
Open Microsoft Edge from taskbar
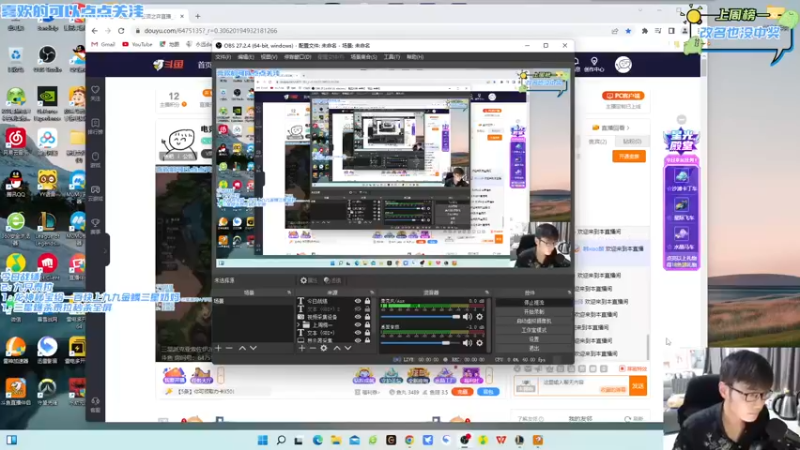click(x=317, y=440)
